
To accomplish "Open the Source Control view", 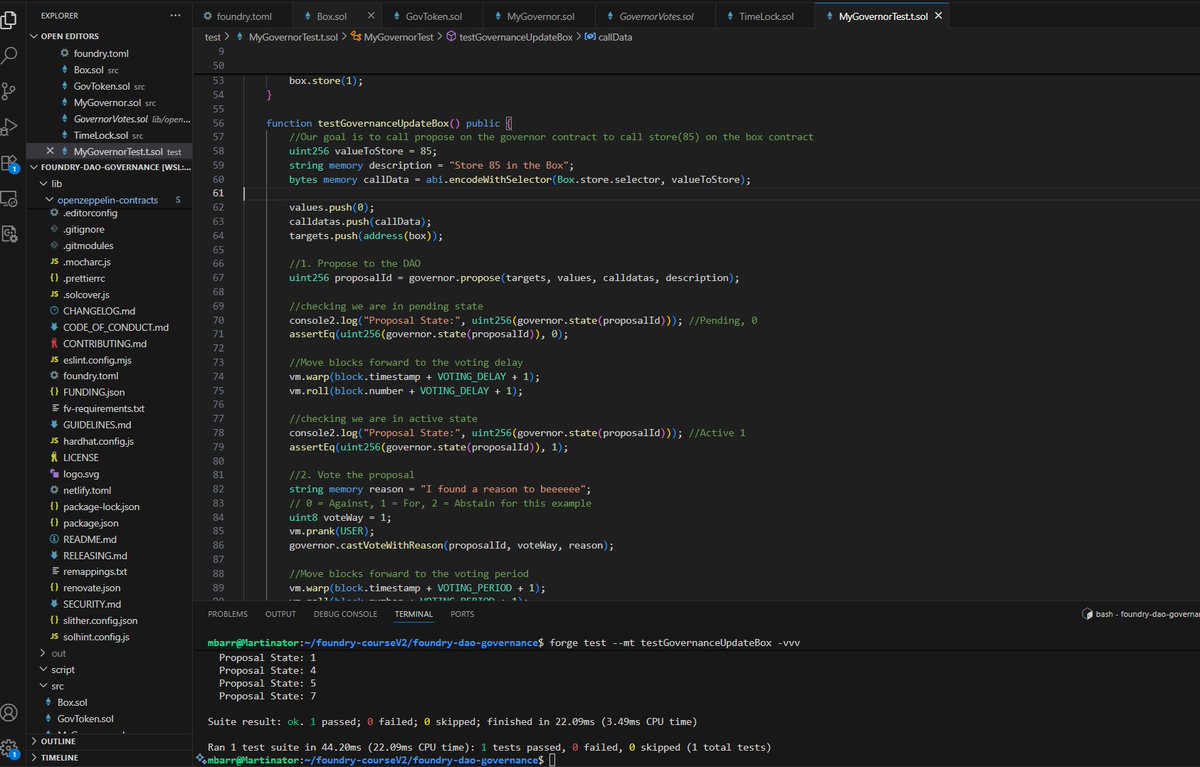I will [10, 91].
